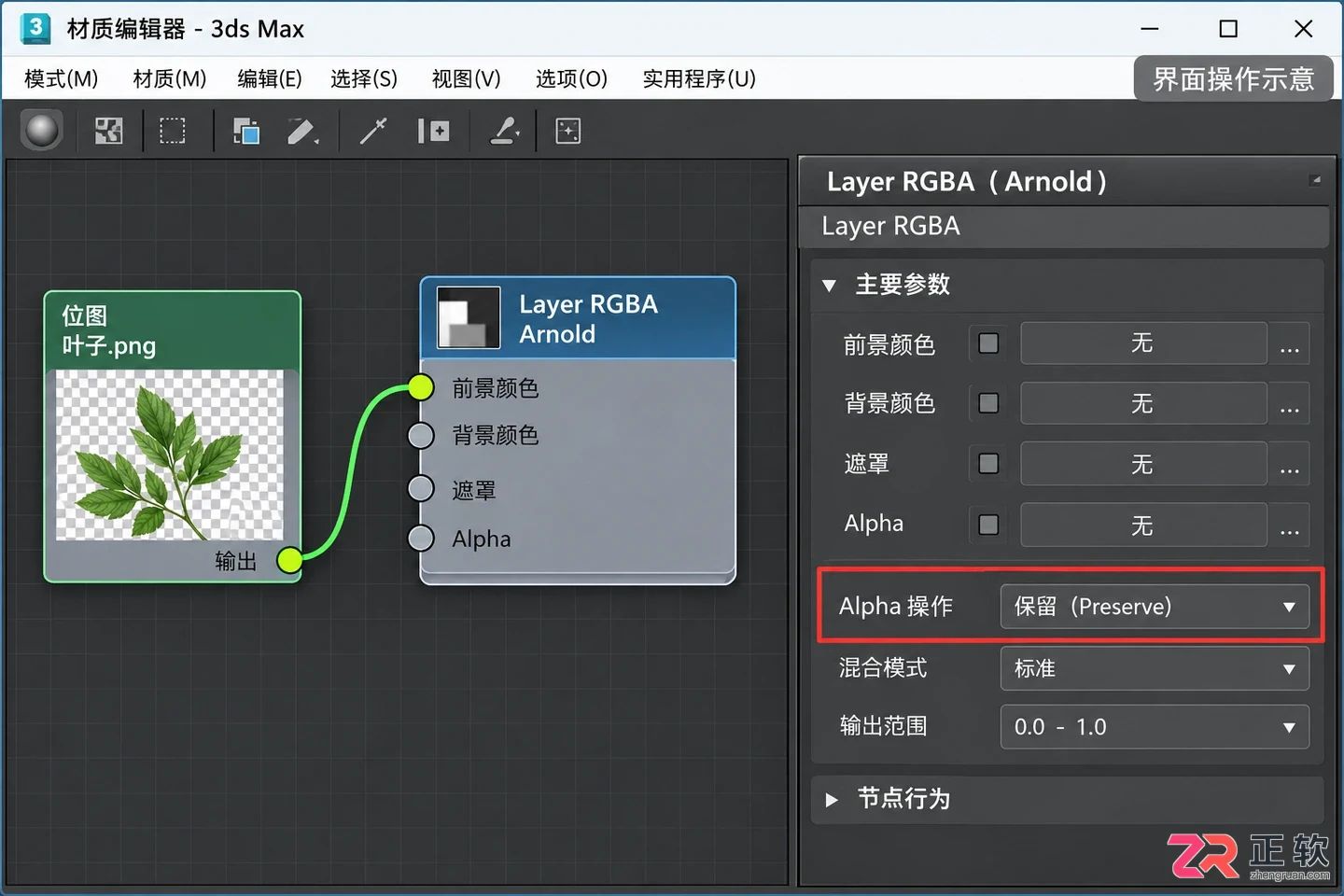Viewport: 1344px width, 896px height.
Task: Click the leaf bitmap preview thumbnail
Action: 170,455
